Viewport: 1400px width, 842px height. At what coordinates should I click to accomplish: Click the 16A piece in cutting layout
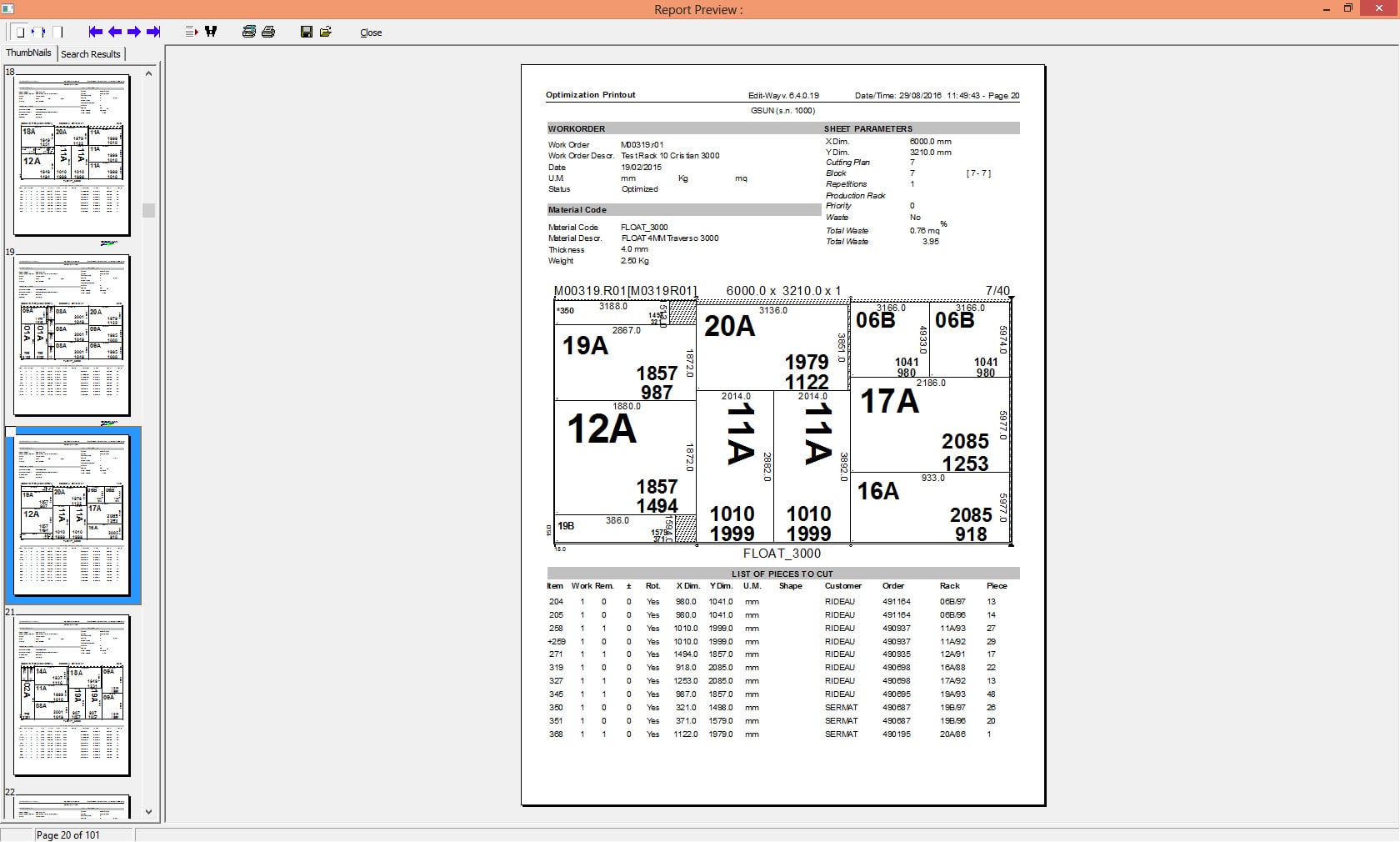931,509
